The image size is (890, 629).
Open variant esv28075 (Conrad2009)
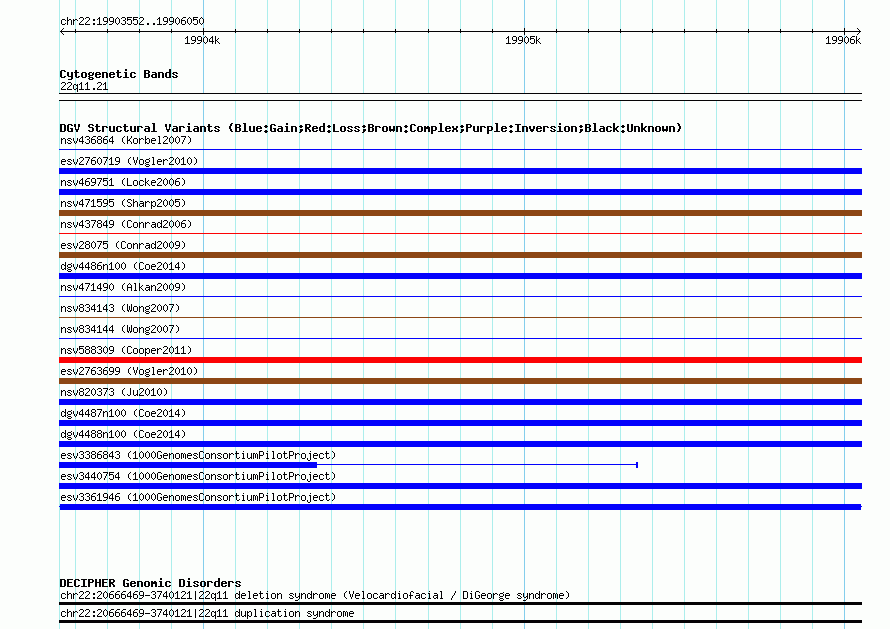[123, 245]
